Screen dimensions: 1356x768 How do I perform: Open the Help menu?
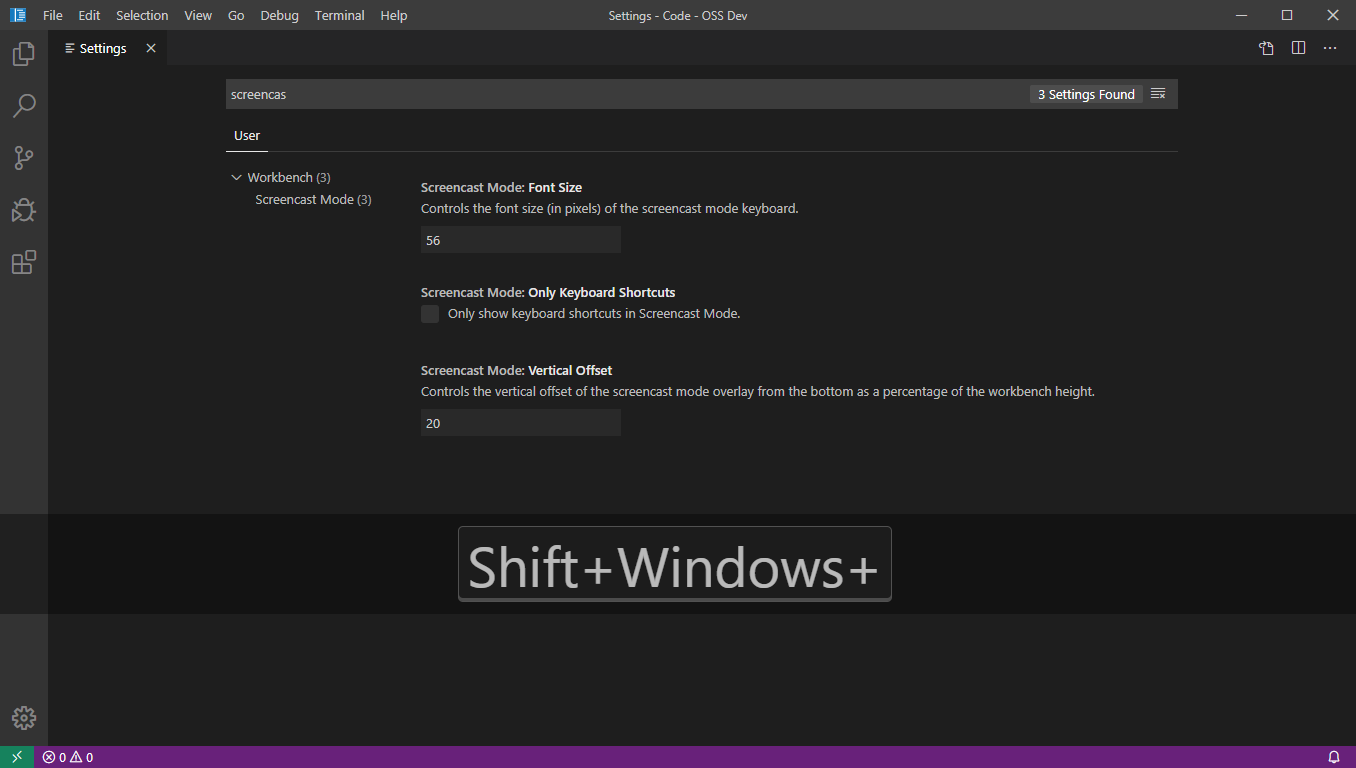click(x=394, y=15)
